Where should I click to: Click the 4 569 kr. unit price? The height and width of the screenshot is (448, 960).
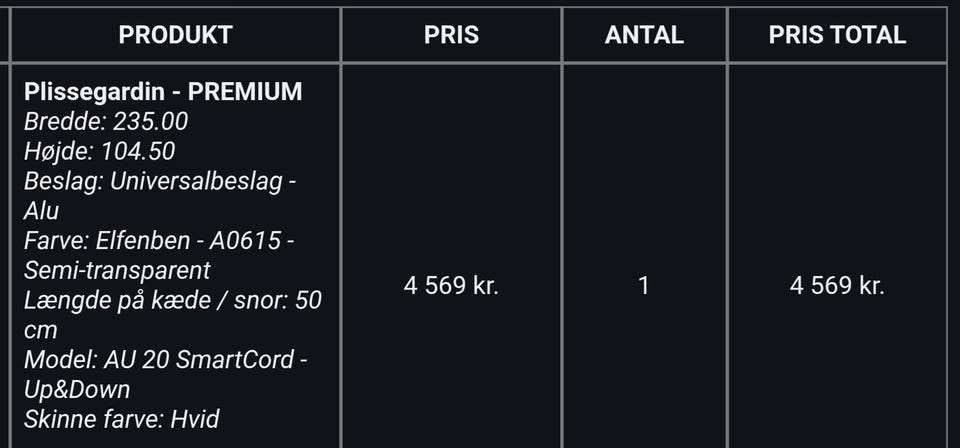(x=451, y=286)
